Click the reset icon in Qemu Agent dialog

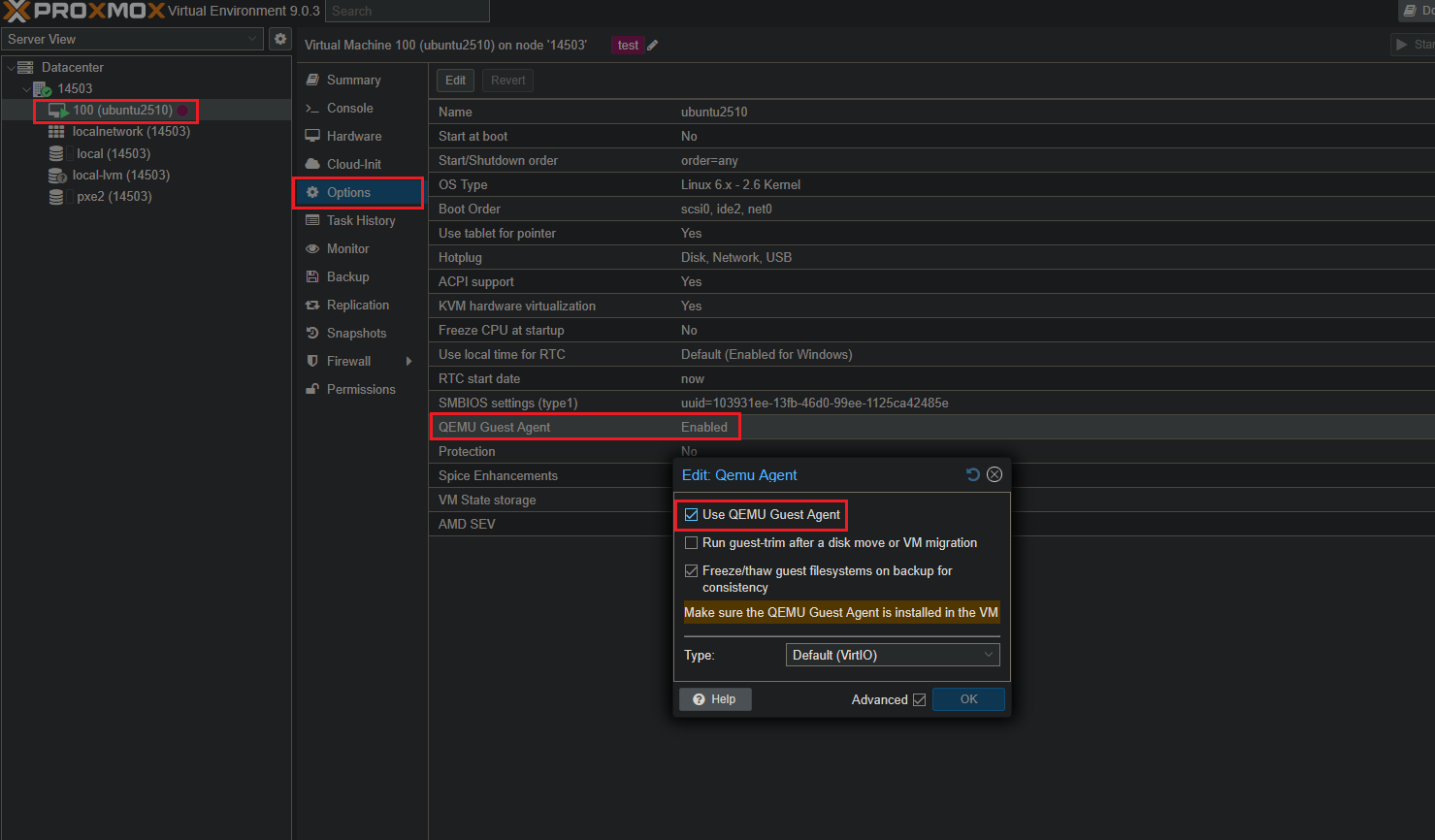pyautogui.click(x=973, y=474)
